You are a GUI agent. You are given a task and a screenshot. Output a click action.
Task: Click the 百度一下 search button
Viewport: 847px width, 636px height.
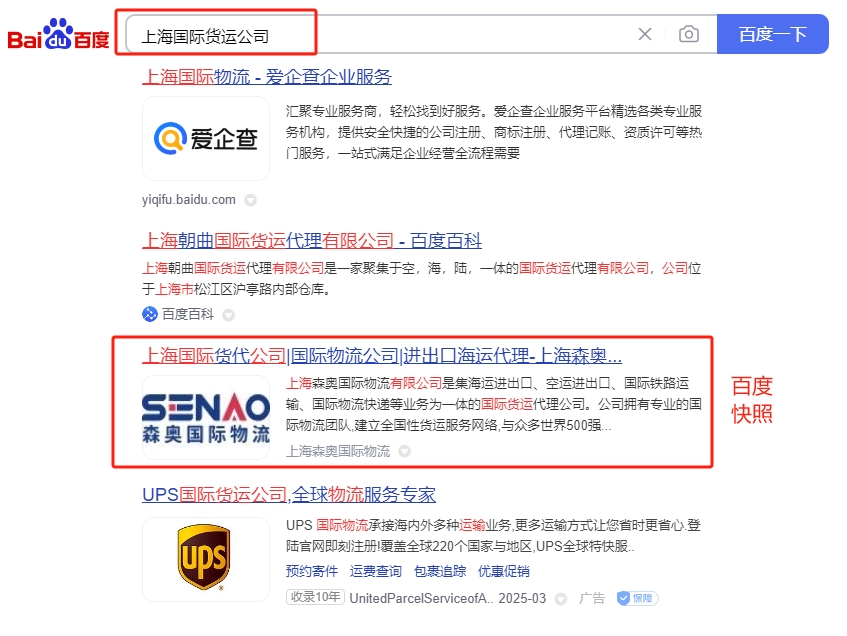pyautogui.click(x=772, y=34)
